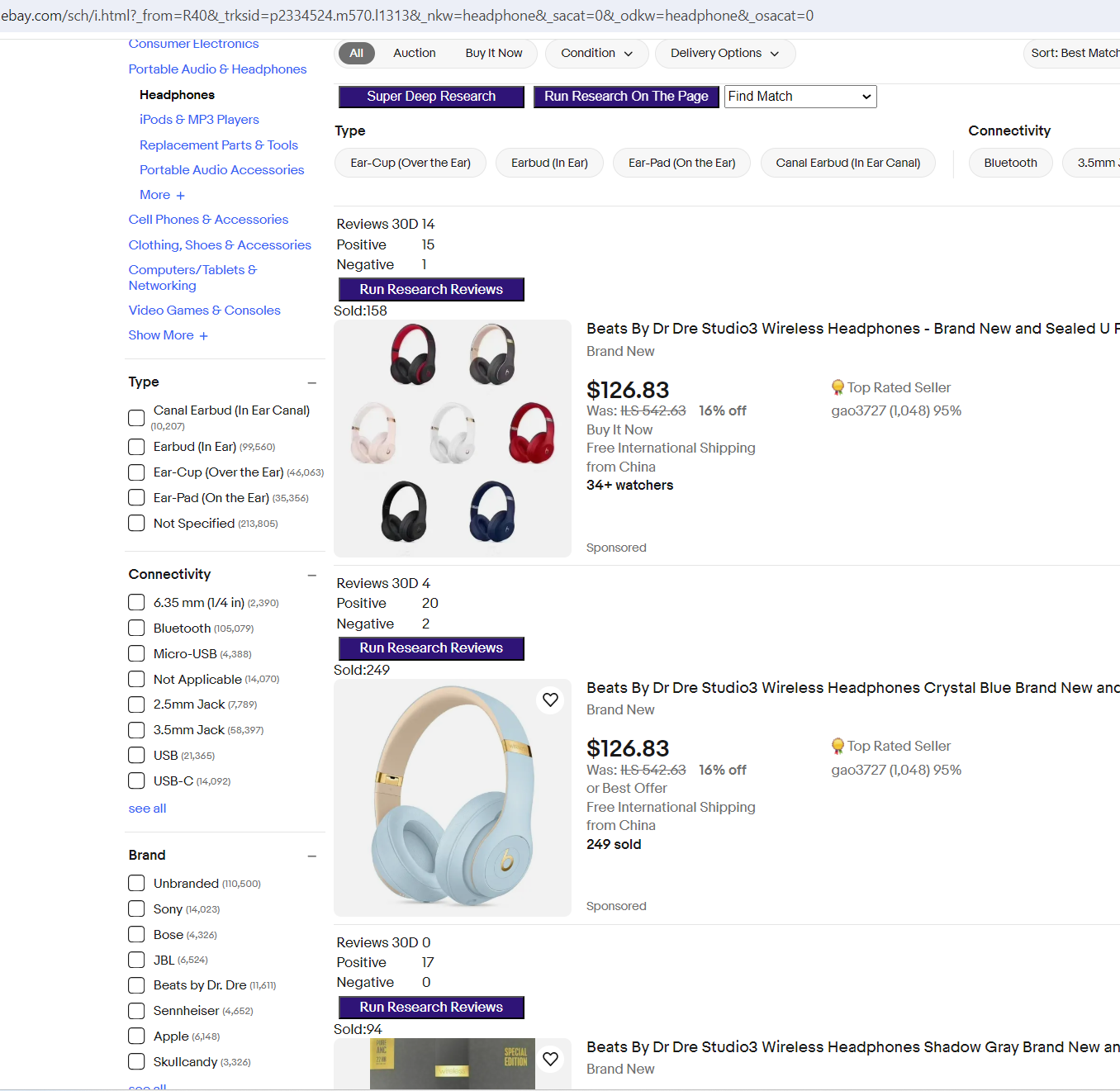
Task: Open Sort: Best Match dropdown
Action: pos(1072,54)
